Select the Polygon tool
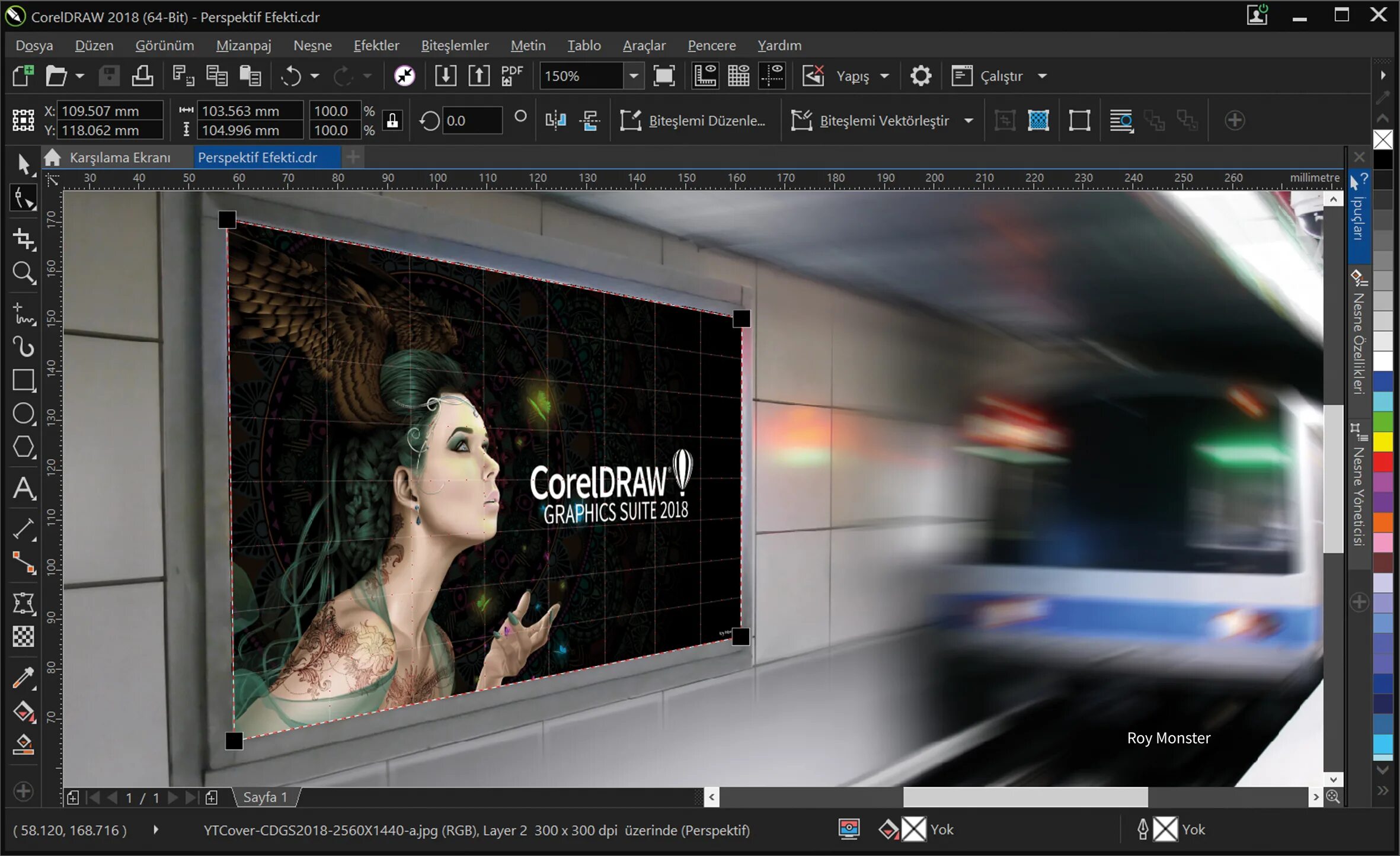1400x856 pixels. point(24,447)
